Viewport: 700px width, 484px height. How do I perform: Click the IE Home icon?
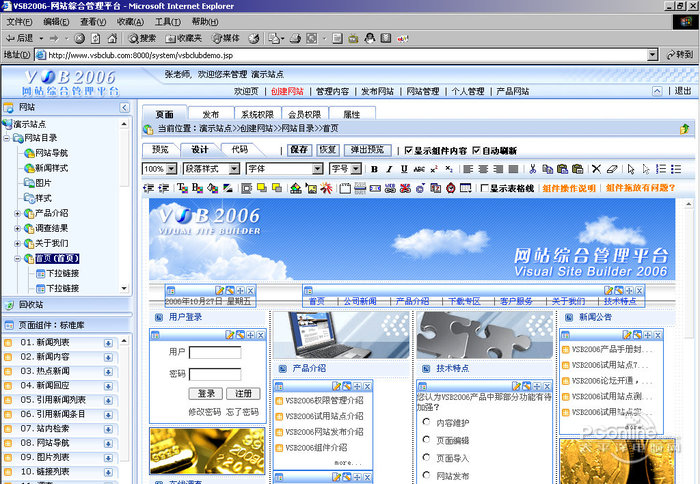tap(112, 38)
